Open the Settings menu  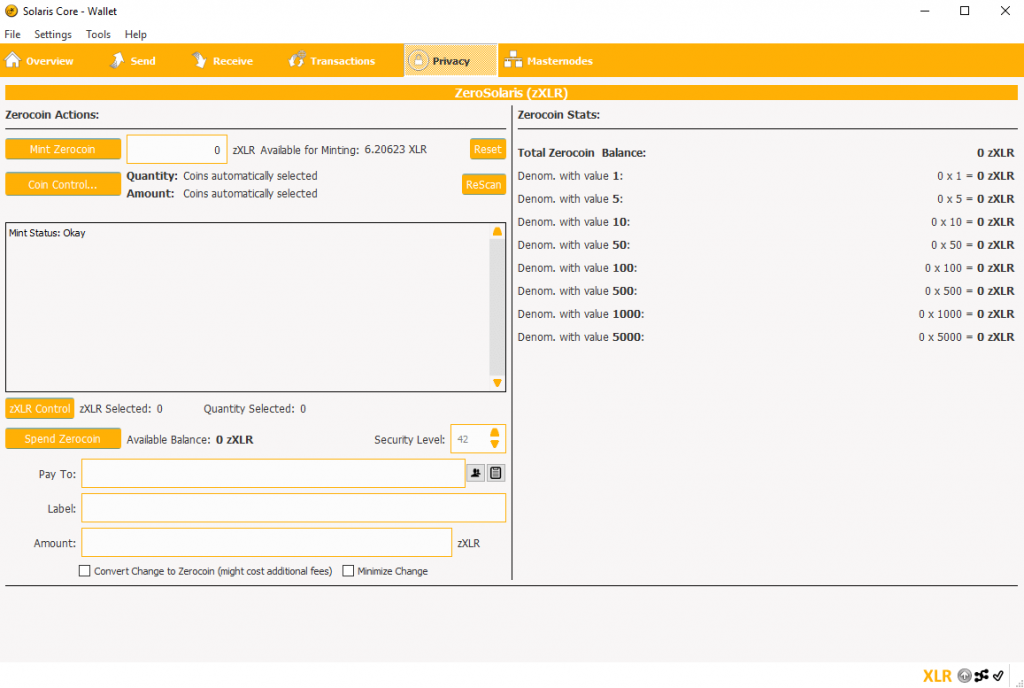(52, 34)
